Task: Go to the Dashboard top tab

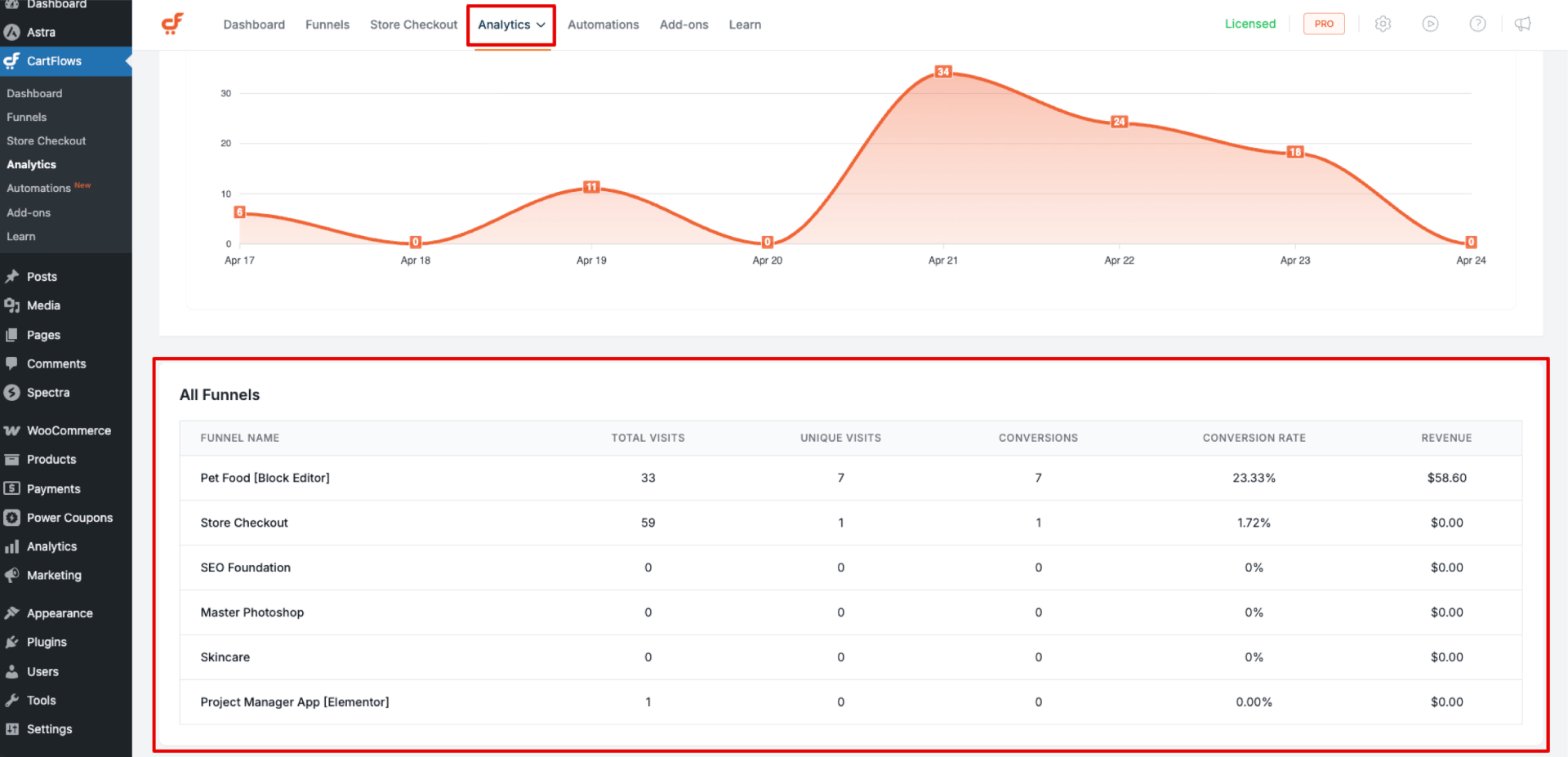Action: click(254, 24)
